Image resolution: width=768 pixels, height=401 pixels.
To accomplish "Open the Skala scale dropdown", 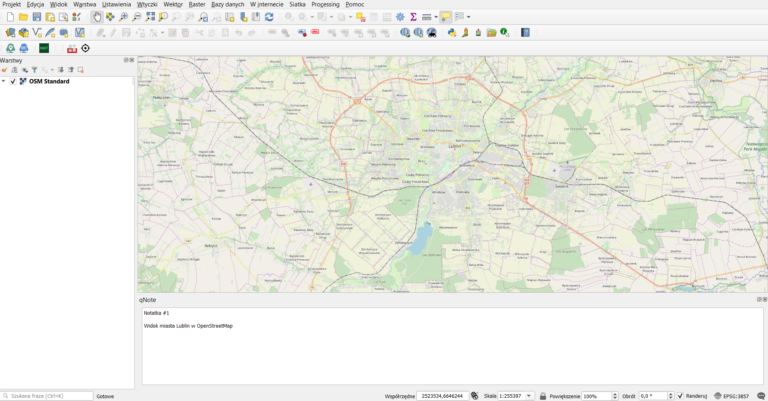I will (x=528, y=396).
